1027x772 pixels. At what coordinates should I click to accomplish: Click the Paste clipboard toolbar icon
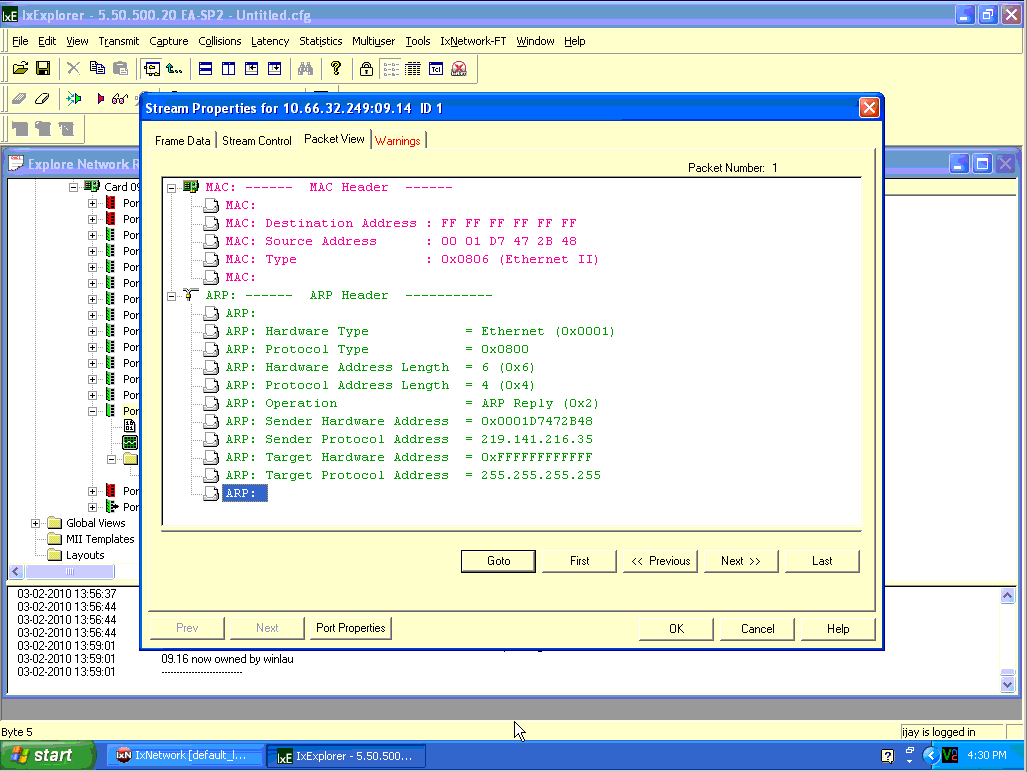pos(120,68)
